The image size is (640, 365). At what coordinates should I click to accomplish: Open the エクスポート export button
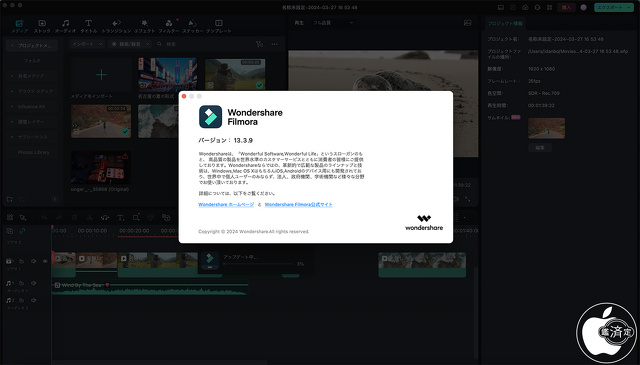(x=613, y=7)
